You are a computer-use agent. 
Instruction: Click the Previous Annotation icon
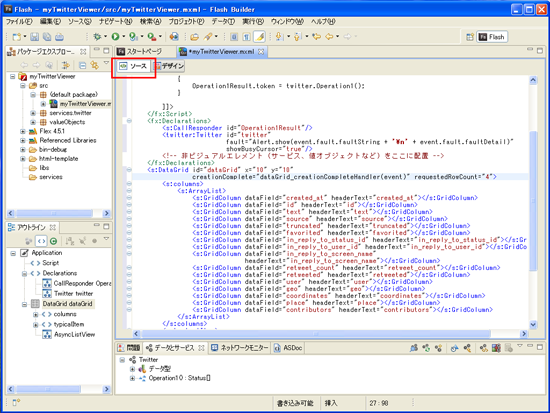coord(297,36)
